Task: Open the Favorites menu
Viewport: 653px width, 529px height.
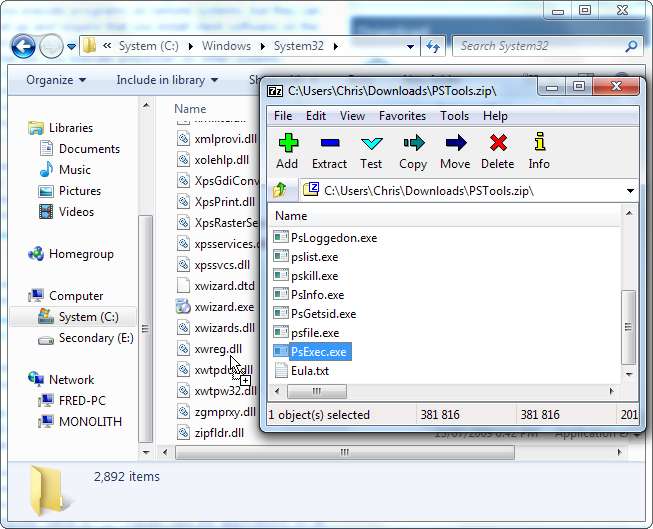Action: (402, 116)
